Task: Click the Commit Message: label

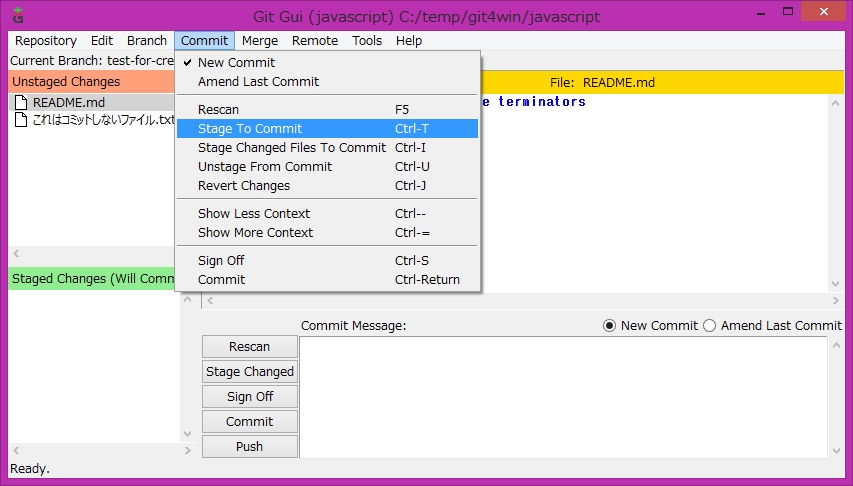Action: coord(354,325)
